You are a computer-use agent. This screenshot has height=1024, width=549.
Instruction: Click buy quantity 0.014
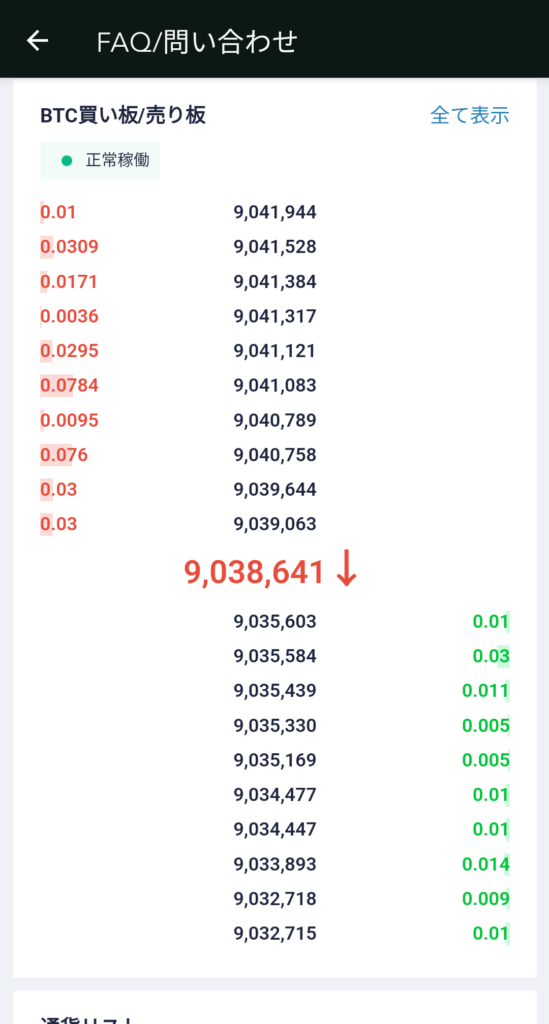click(x=486, y=864)
